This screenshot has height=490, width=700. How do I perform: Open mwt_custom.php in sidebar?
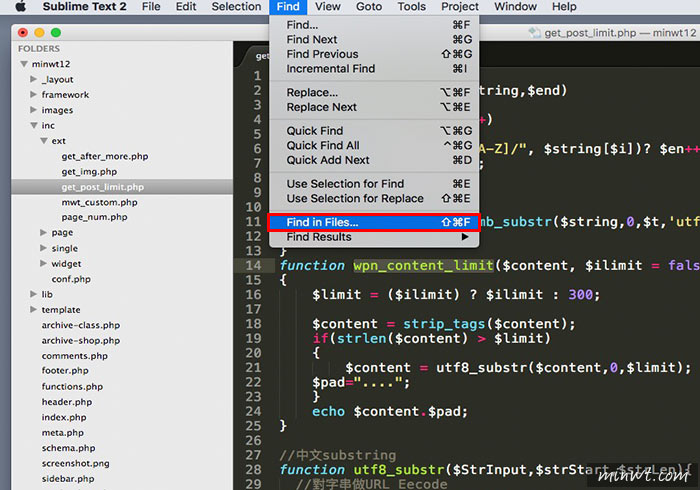[x=100, y=202]
